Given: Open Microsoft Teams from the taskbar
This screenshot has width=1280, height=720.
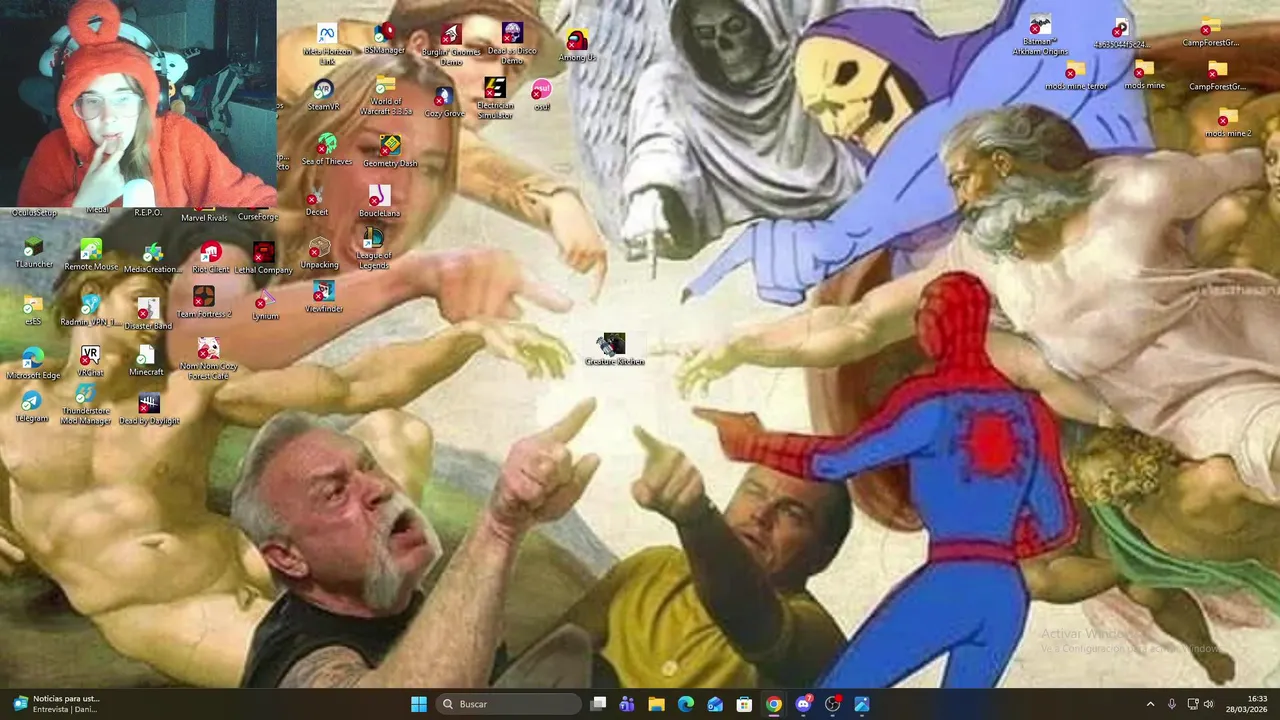Looking at the screenshot, I should point(627,704).
